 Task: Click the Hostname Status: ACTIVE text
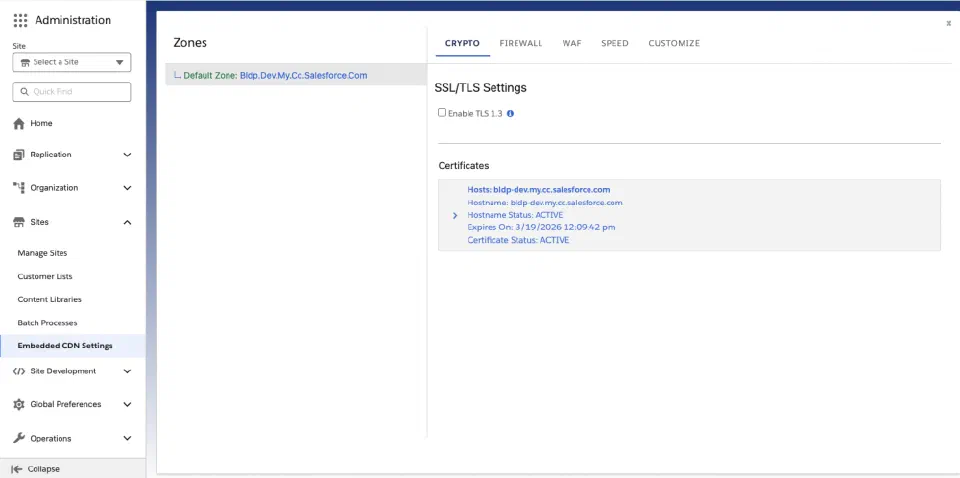click(x=515, y=215)
